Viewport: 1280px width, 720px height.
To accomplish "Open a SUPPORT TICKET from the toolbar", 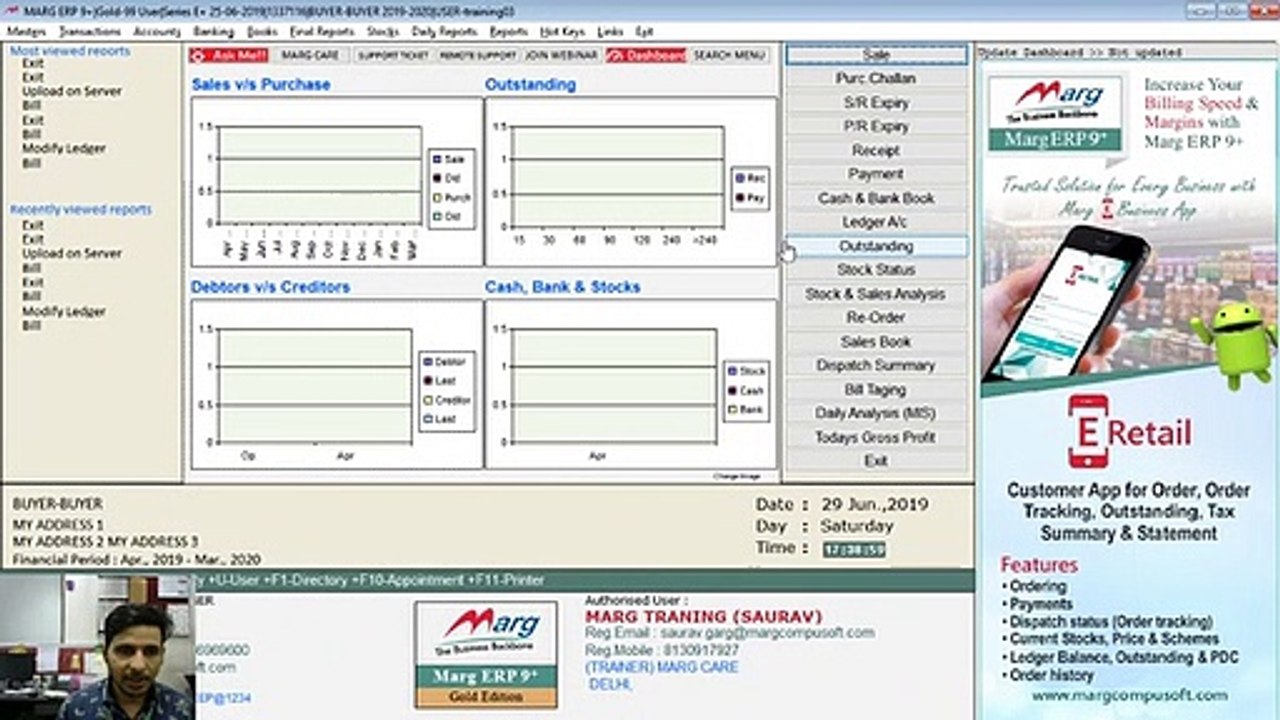I will [392, 56].
